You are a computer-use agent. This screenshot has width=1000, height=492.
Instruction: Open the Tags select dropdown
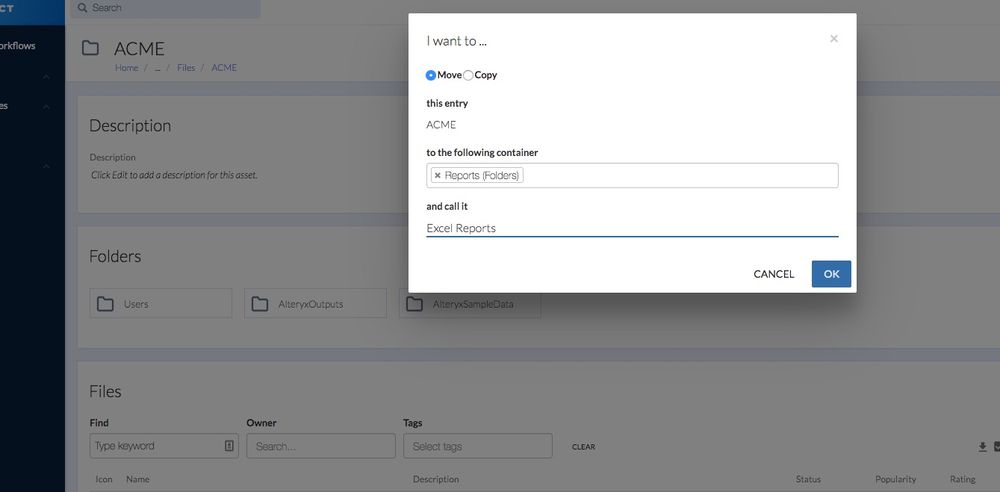(477, 446)
